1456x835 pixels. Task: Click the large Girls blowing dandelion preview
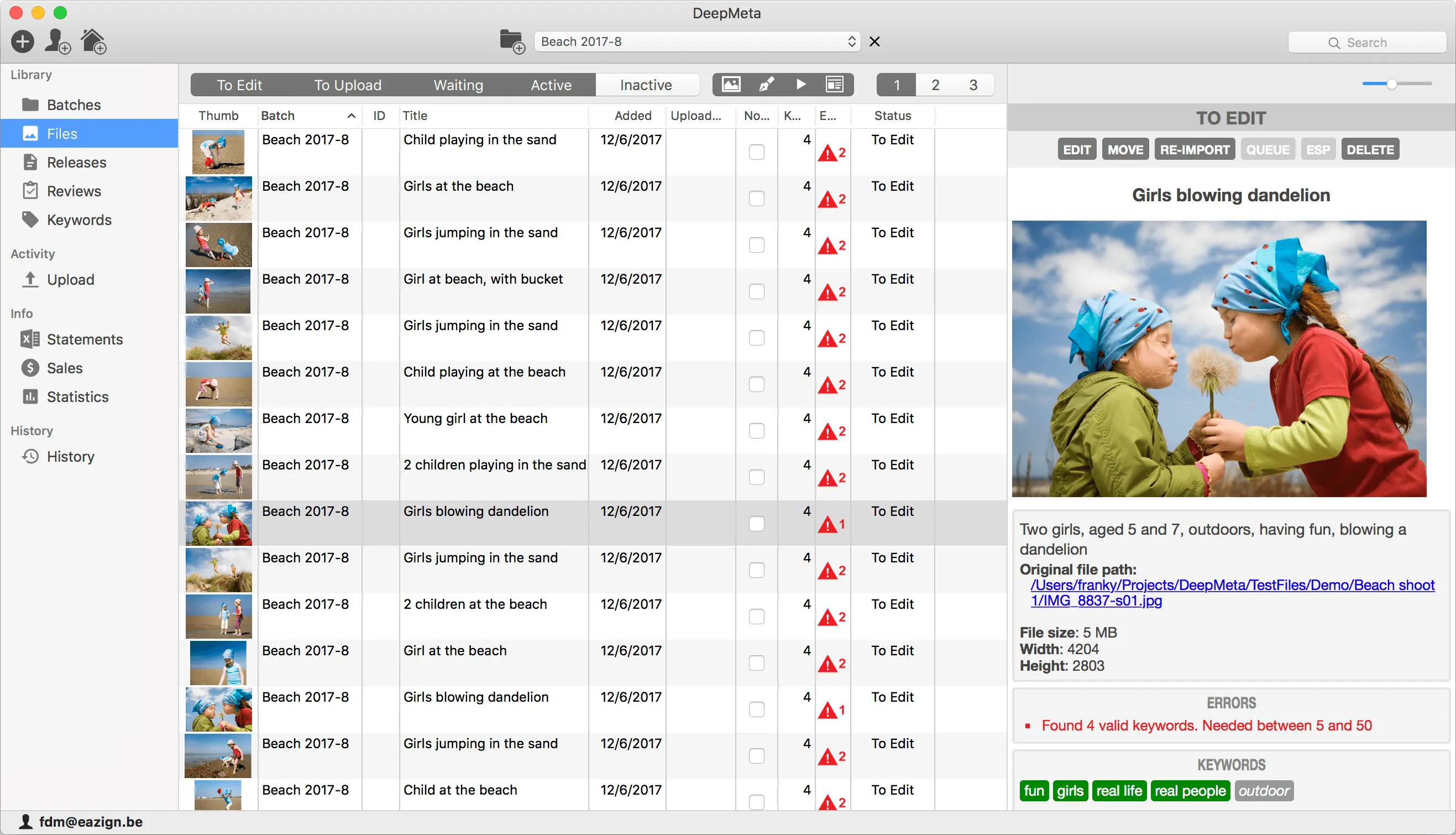1219,358
